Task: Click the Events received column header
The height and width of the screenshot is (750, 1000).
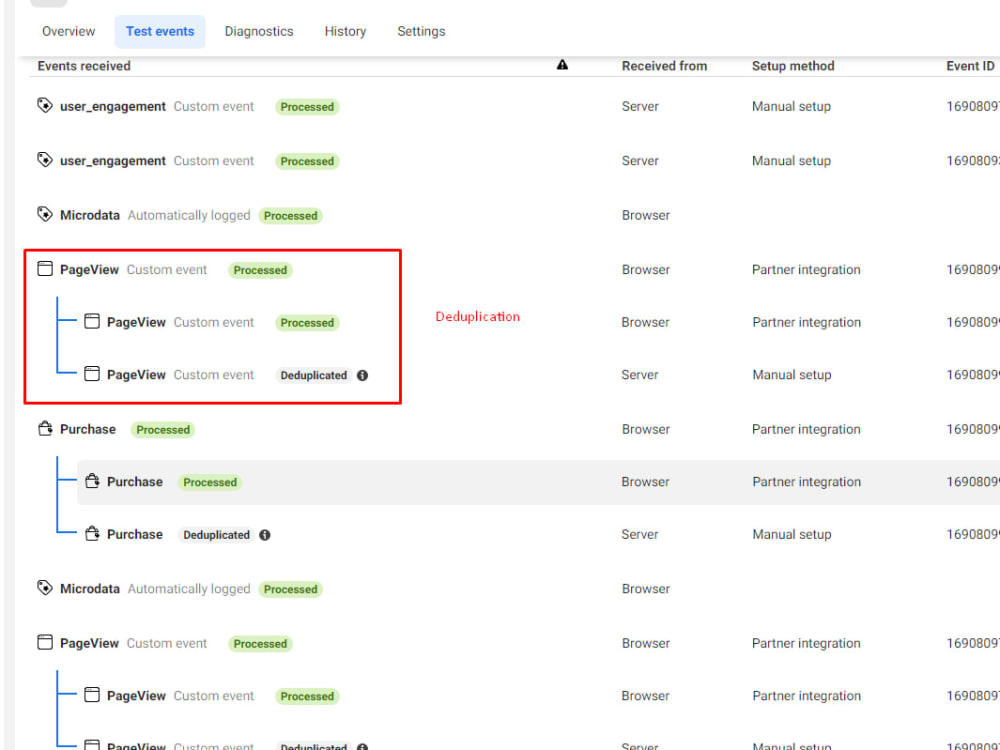Action: click(x=83, y=66)
